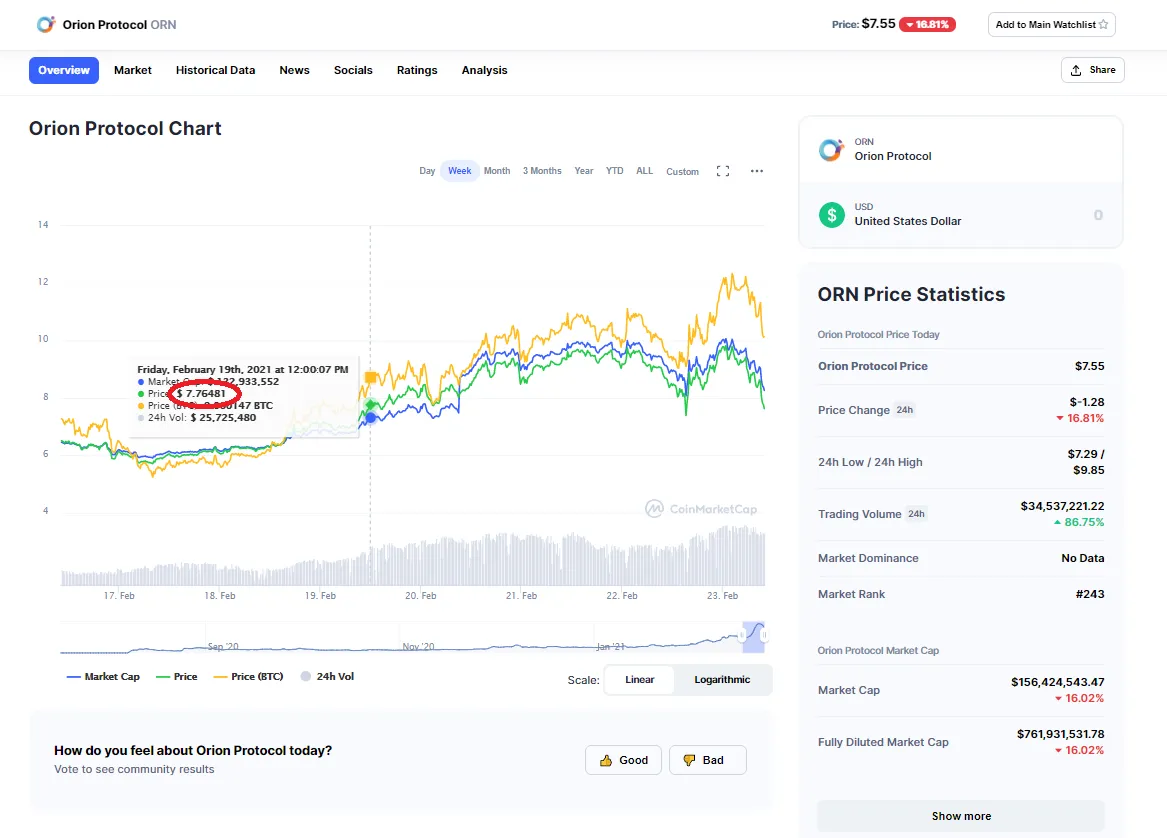Click the Market Rank #243 value
The height and width of the screenshot is (838, 1167).
pyautogui.click(x=1090, y=594)
